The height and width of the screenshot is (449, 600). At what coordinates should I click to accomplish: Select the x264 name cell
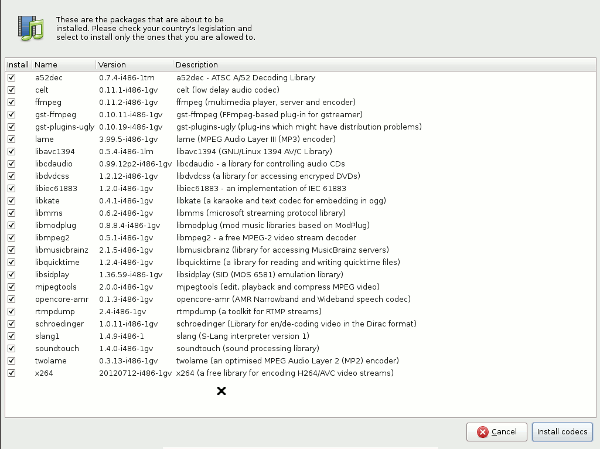pos(44,373)
